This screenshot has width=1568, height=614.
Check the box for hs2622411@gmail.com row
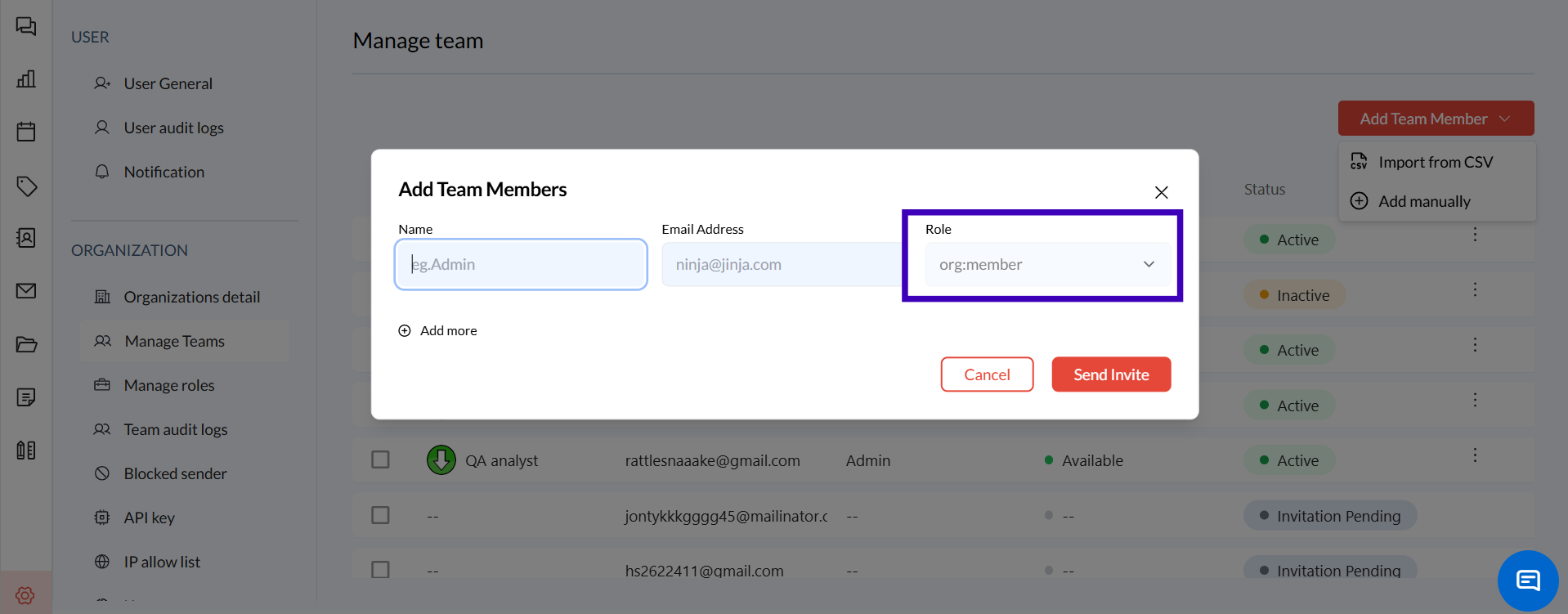[380, 569]
